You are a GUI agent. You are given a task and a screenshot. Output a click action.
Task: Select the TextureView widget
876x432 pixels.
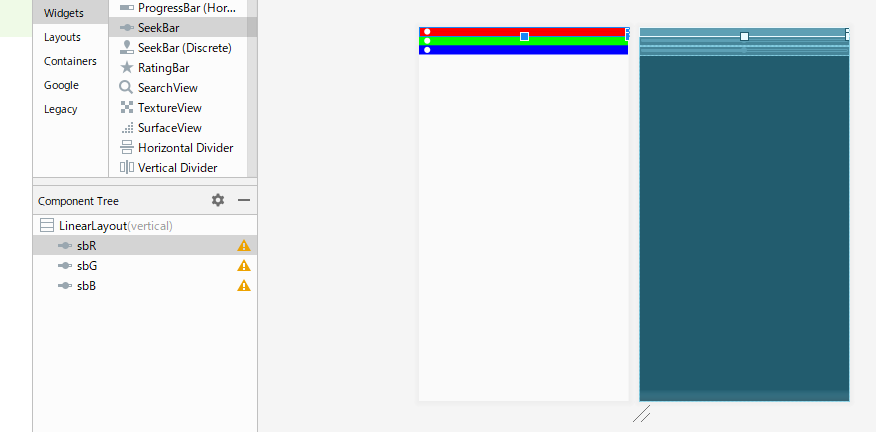tap(178, 107)
